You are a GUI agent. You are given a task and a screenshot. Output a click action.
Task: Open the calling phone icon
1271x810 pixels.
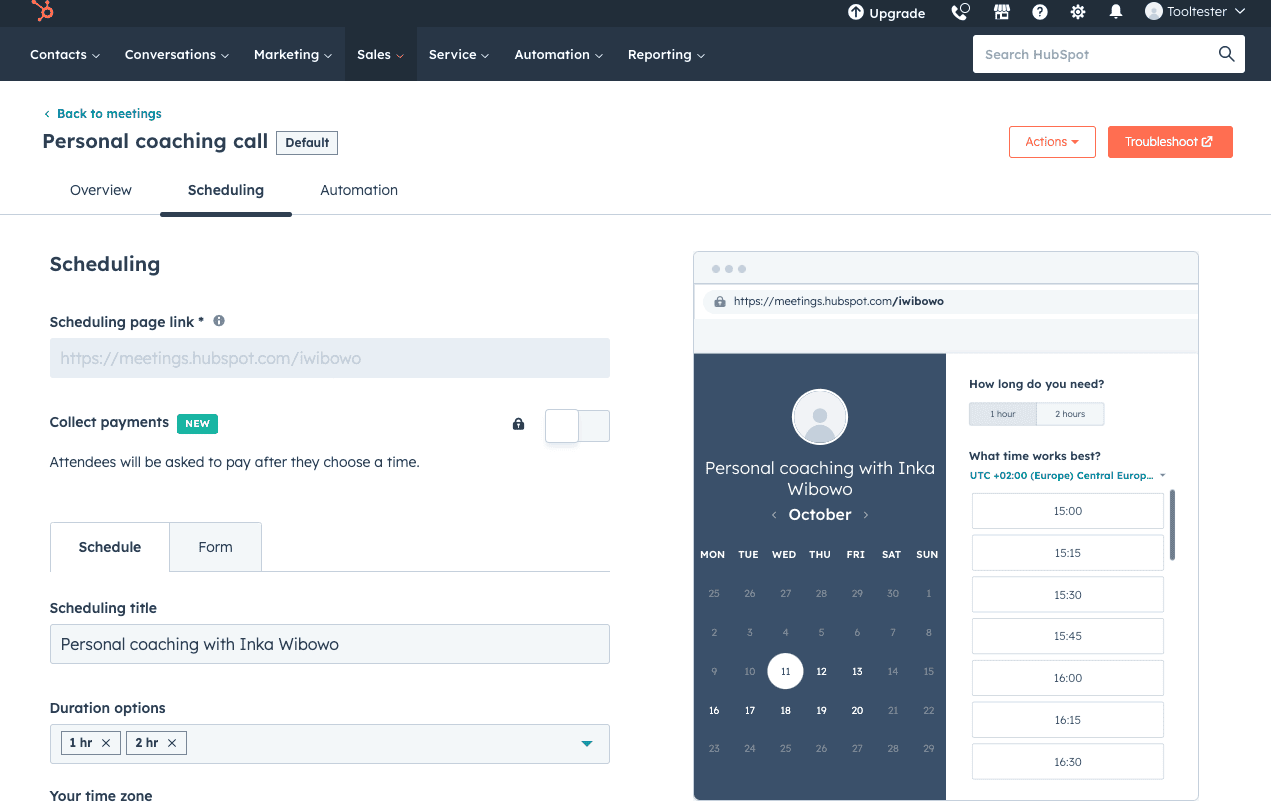click(960, 12)
